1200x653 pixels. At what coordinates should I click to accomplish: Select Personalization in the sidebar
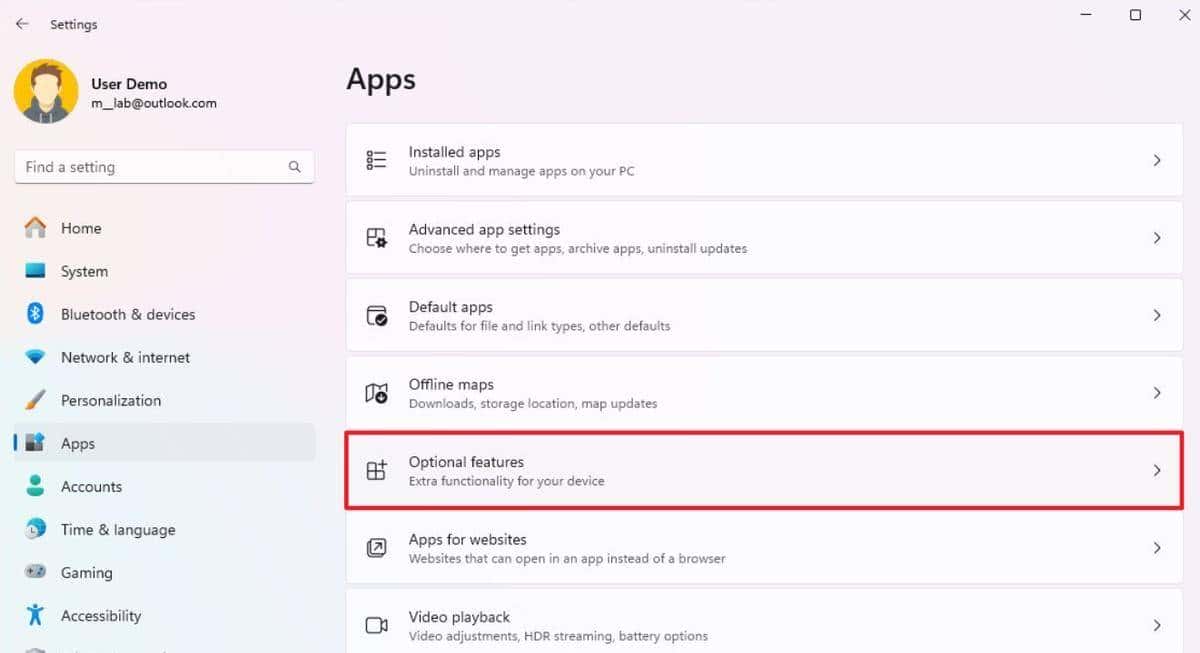click(x=111, y=400)
